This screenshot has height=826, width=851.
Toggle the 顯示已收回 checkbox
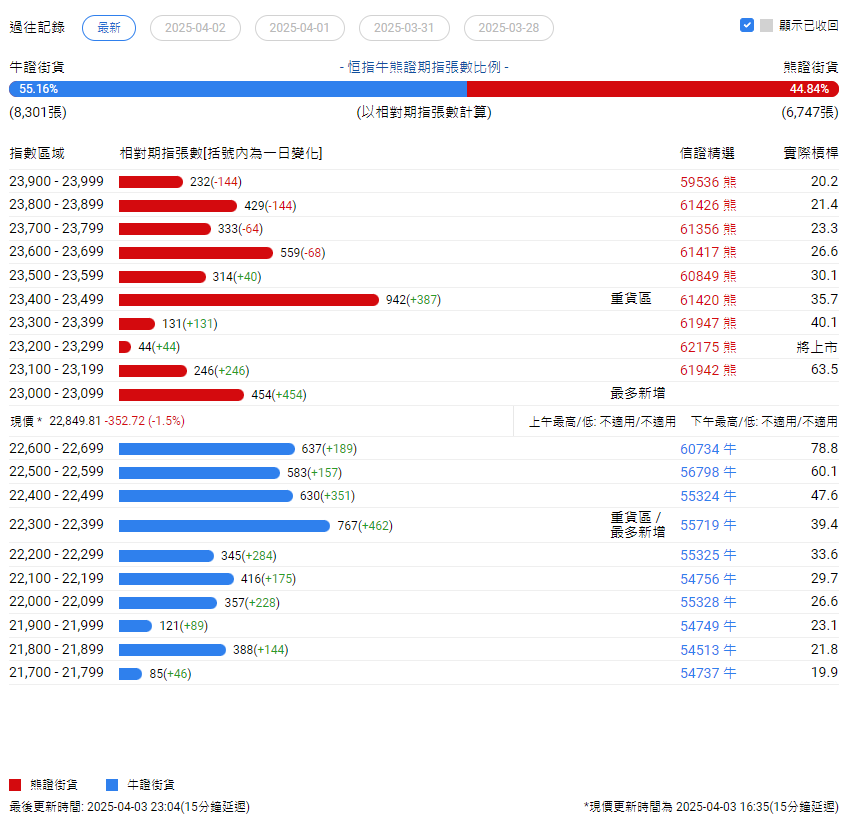pos(746,26)
